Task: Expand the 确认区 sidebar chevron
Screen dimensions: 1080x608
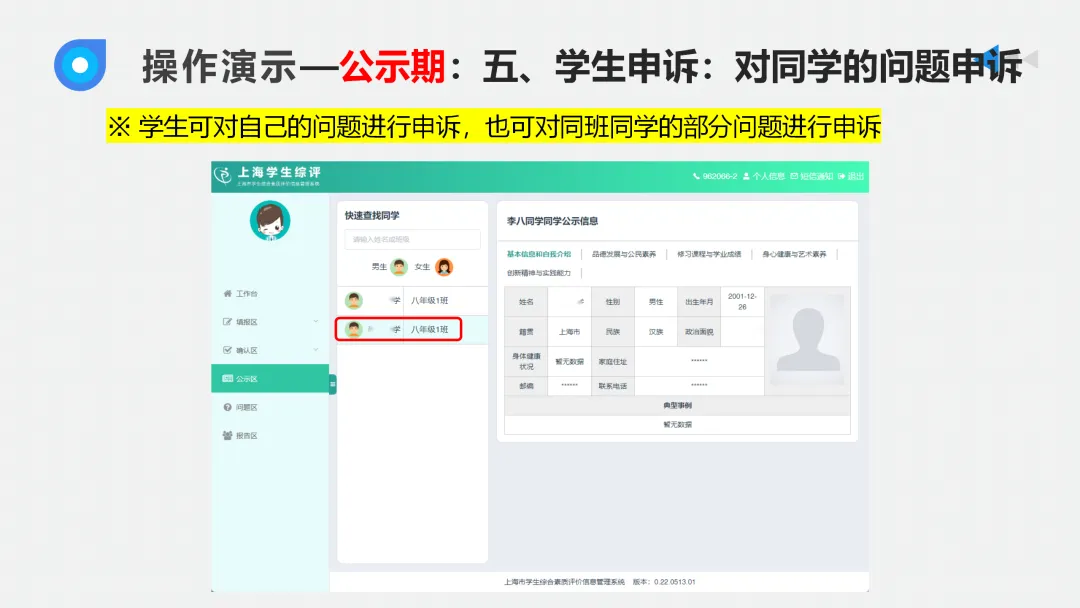Action: tap(315, 348)
